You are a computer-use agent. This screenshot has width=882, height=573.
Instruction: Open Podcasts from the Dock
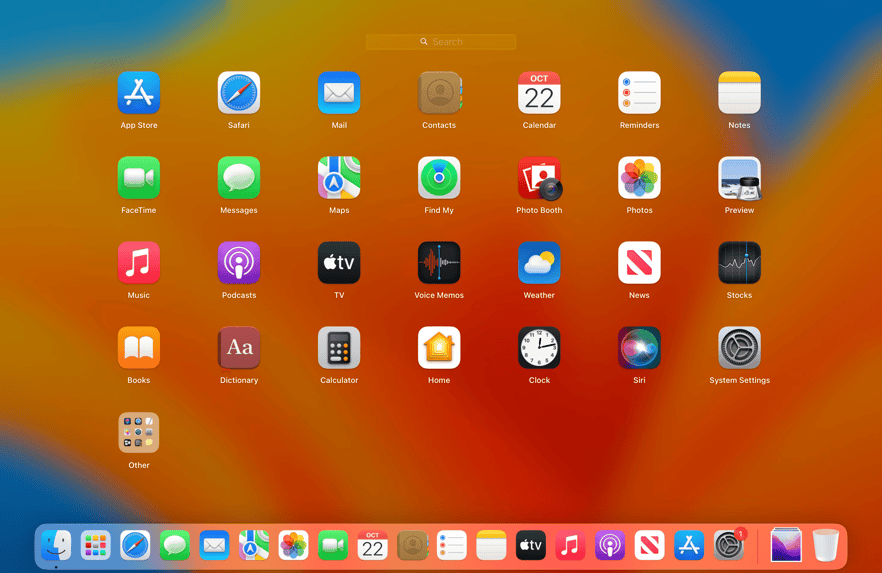(x=610, y=545)
